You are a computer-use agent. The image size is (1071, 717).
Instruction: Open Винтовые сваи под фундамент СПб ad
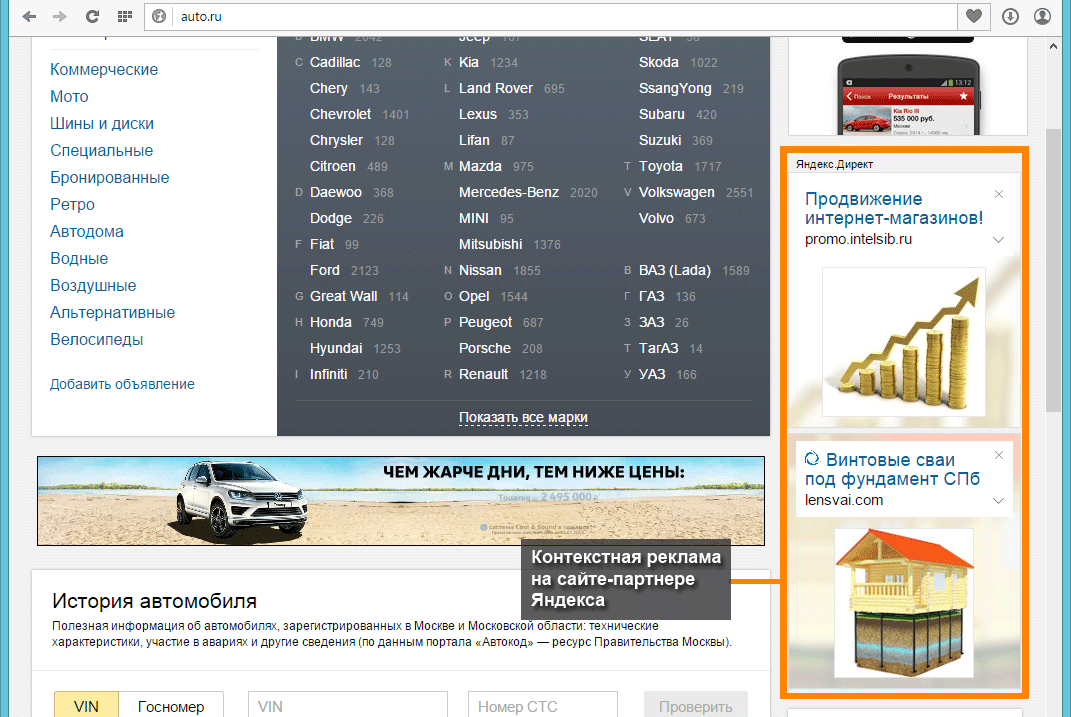[892, 469]
